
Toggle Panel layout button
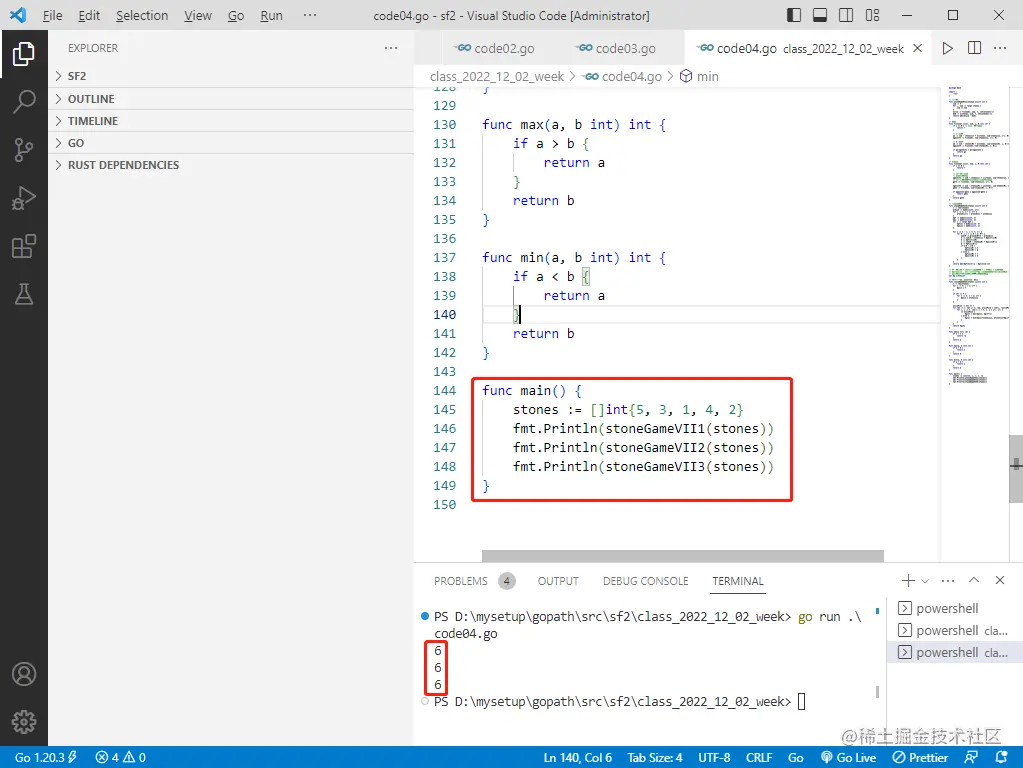(819, 15)
